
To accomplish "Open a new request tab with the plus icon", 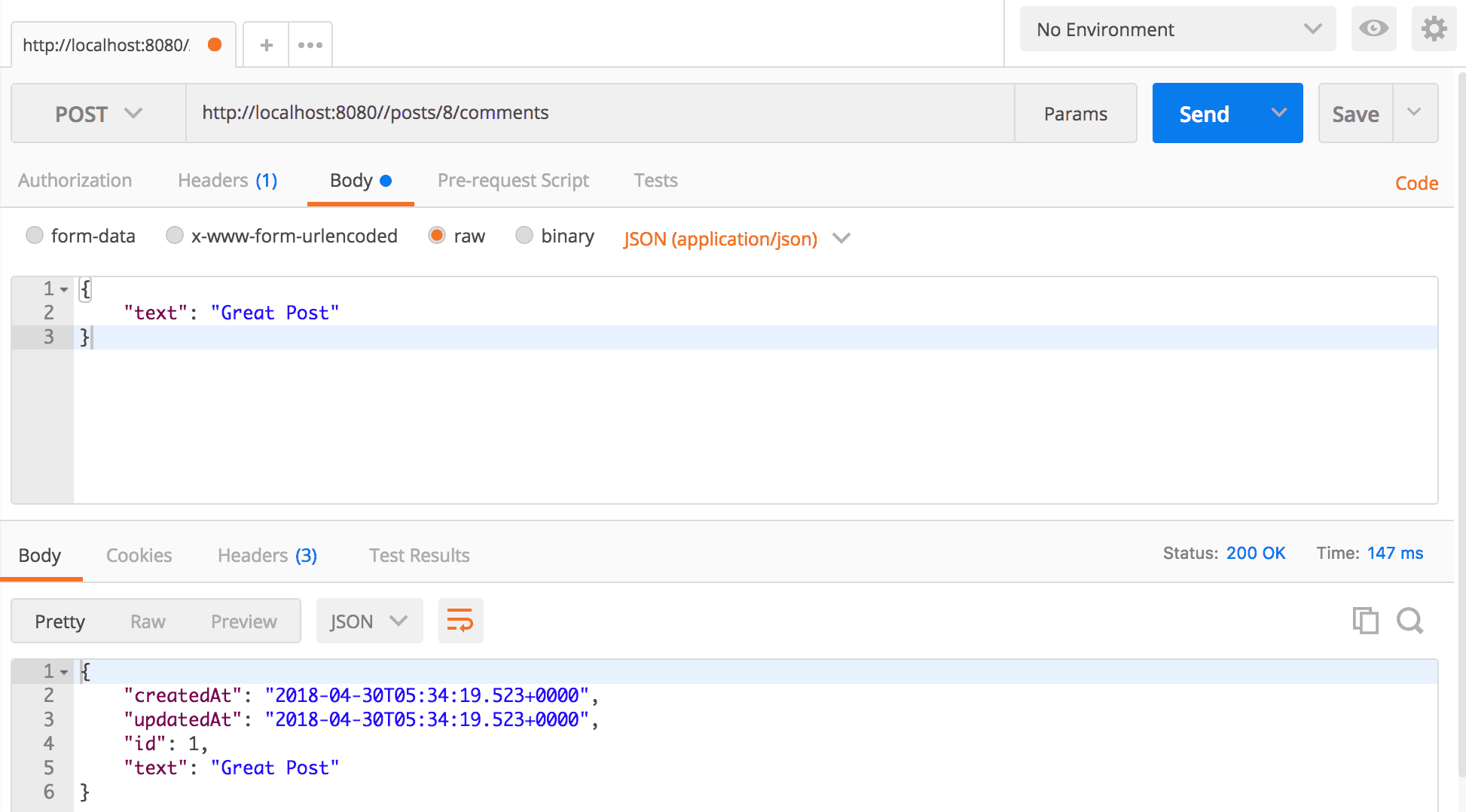I will (x=264, y=44).
